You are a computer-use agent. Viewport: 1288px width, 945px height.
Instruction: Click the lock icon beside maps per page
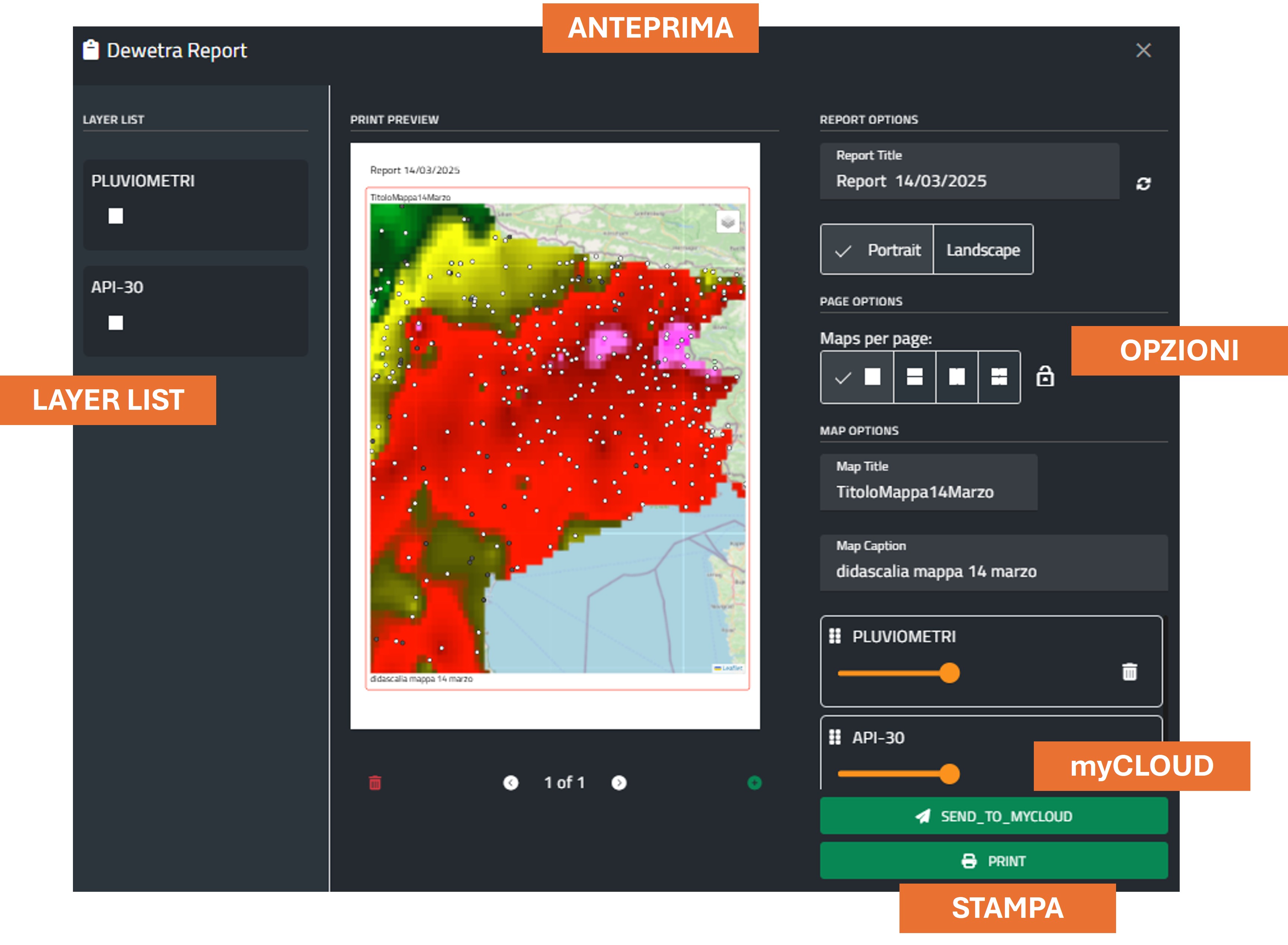(x=1045, y=376)
